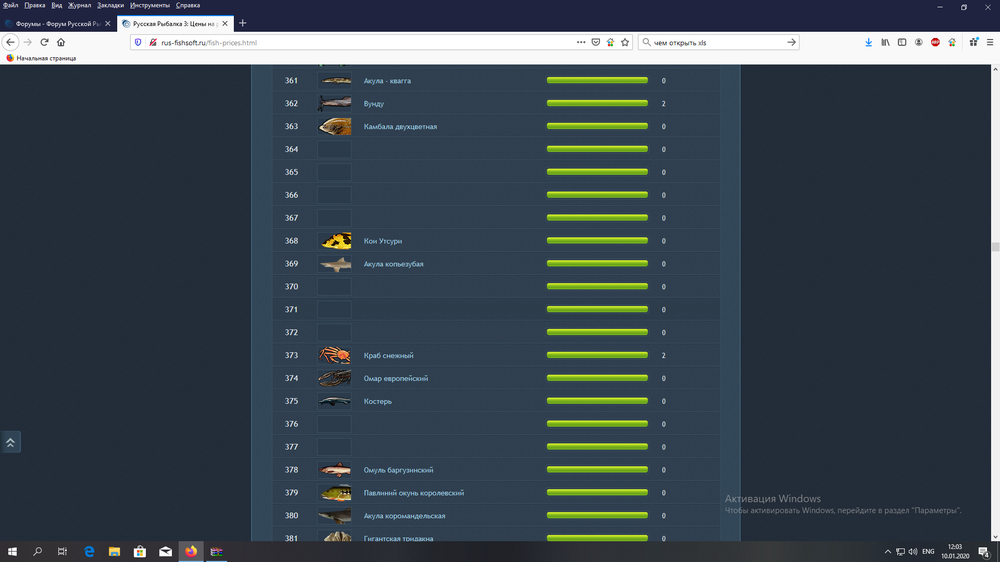This screenshot has height=562, width=1000.
Task: Show tracking protection shield info
Action: [x=138, y=42]
